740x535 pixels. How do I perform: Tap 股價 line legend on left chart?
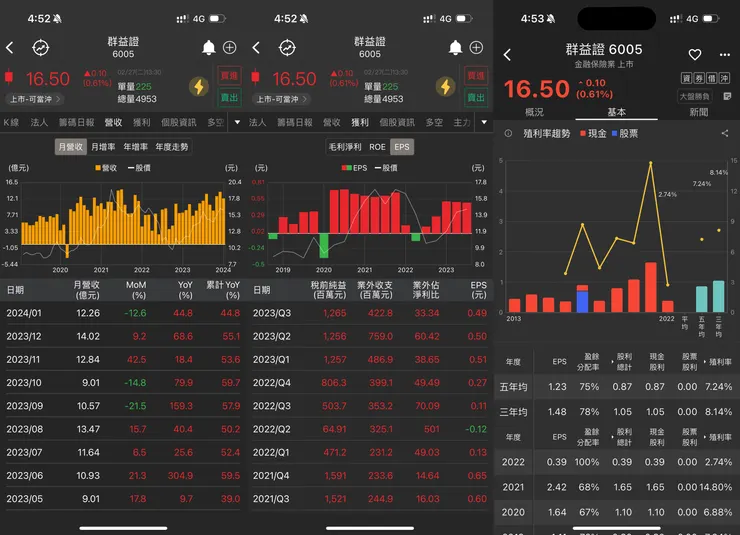click(x=139, y=167)
